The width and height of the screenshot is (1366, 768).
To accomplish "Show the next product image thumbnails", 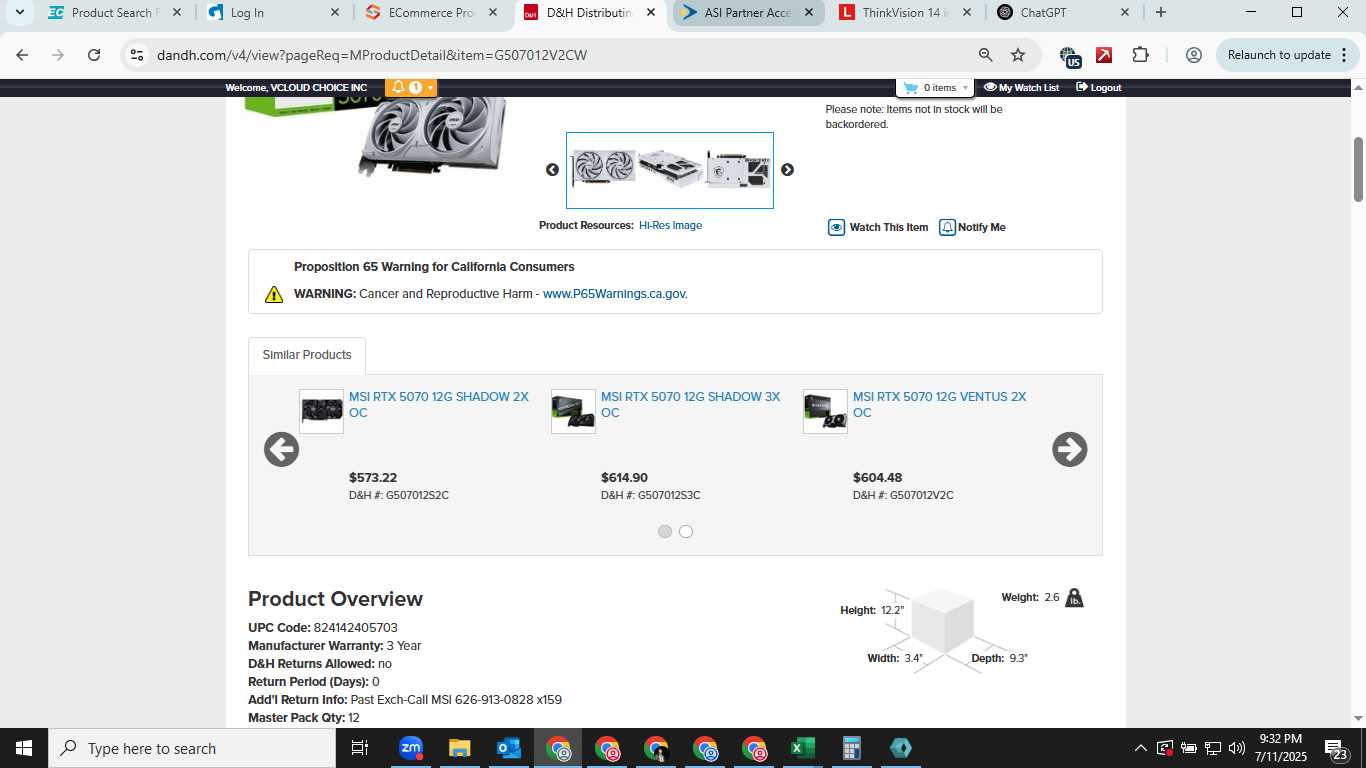I will (787, 170).
